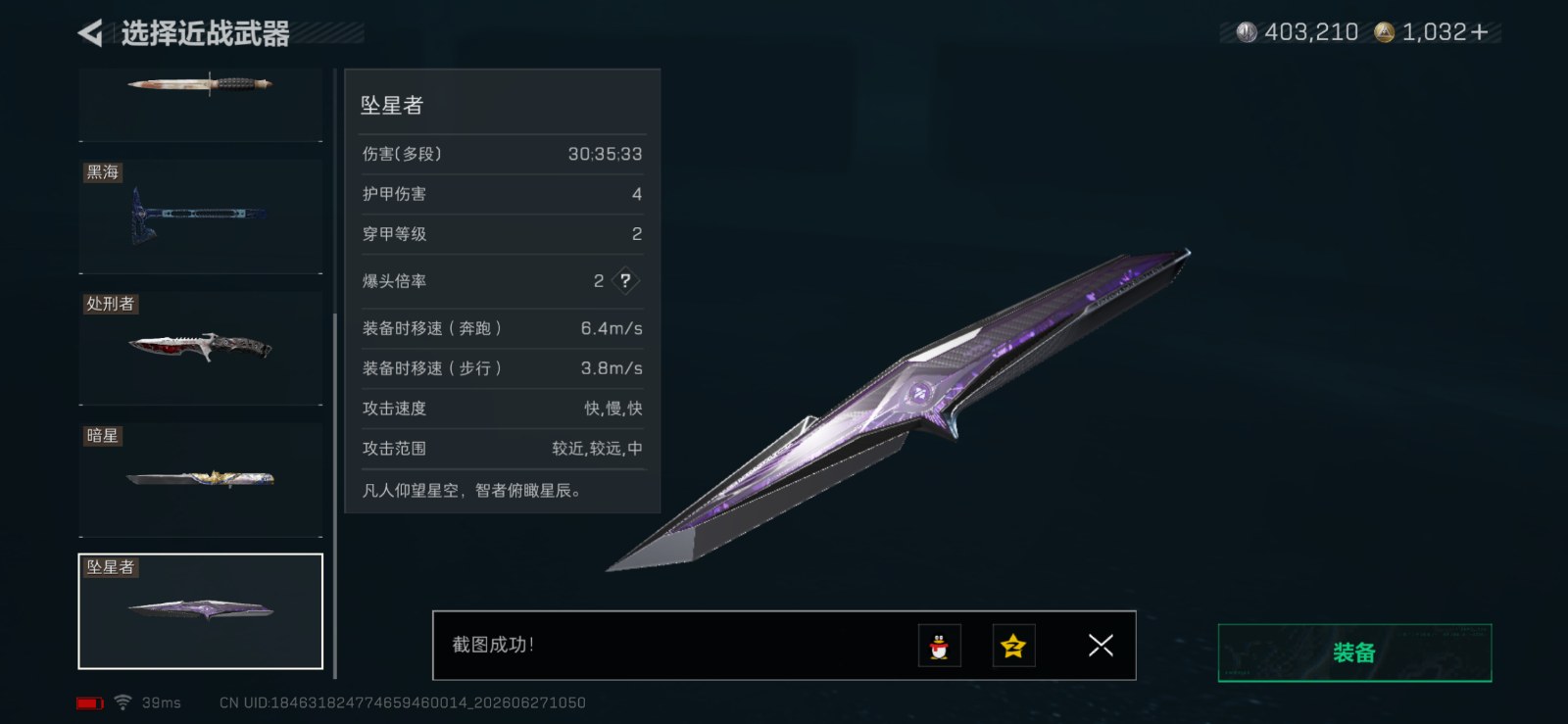The height and width of the screenshot is (724, 1568).
Task: Tap the silver coin currency icon
Action: [1247, 32]
